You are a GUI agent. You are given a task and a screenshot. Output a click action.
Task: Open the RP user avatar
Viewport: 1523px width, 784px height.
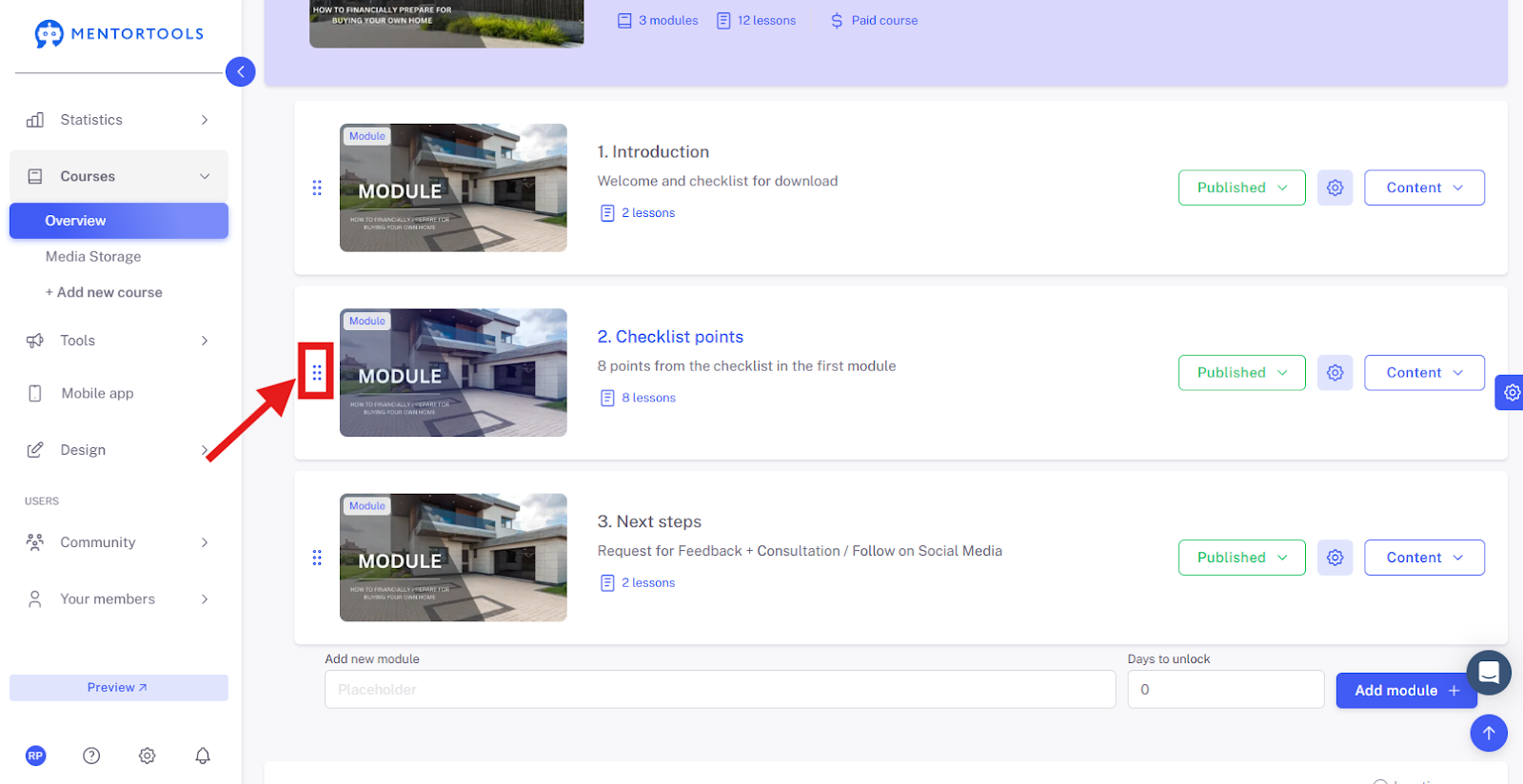tap(35, 755)
